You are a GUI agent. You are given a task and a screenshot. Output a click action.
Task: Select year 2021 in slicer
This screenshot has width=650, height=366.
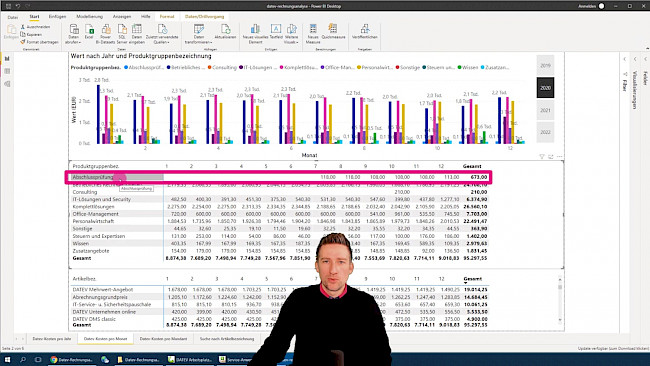click(545, 110)
